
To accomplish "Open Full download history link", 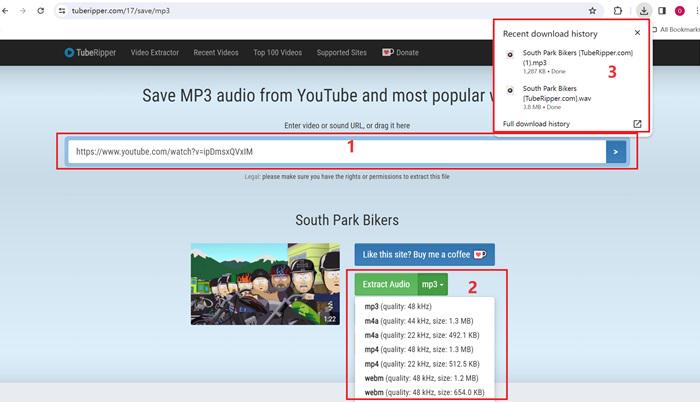I will click(536, 124).
